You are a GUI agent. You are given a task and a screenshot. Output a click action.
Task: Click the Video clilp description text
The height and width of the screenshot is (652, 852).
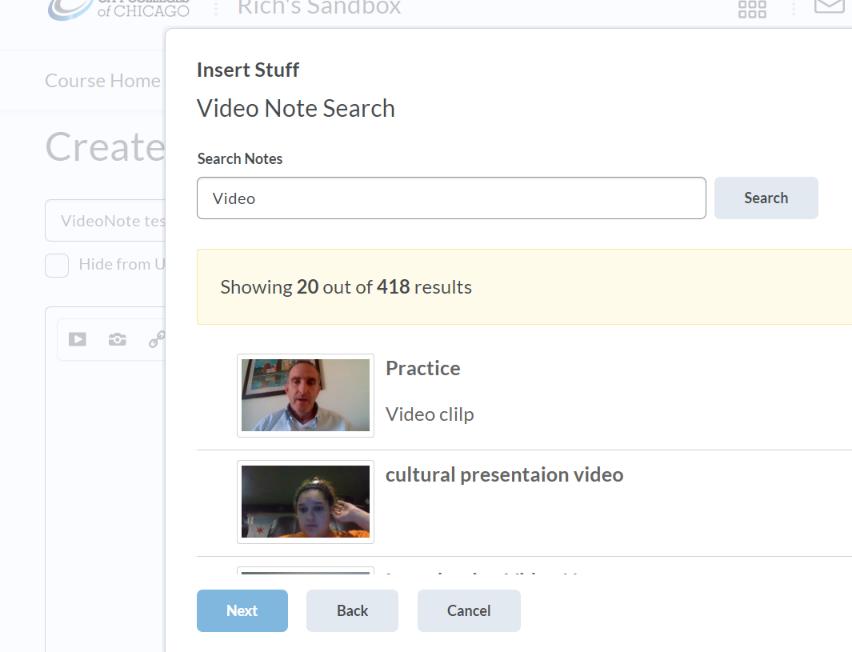(x=430, y=414)
